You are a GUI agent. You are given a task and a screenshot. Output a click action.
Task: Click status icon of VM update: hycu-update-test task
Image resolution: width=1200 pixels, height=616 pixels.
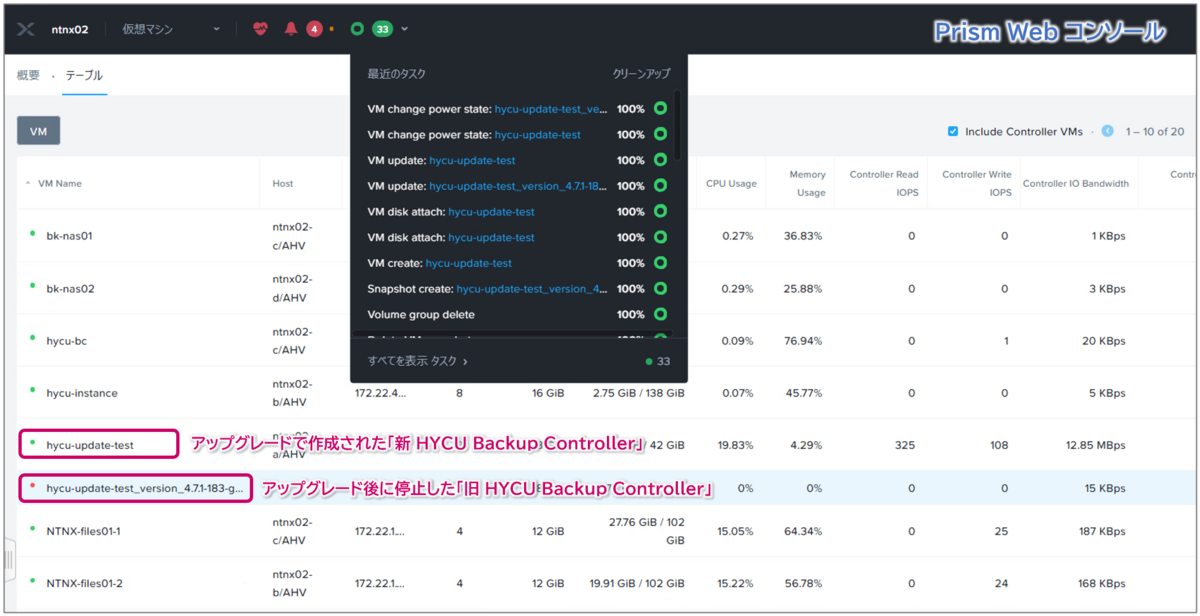tap(660, 160)
